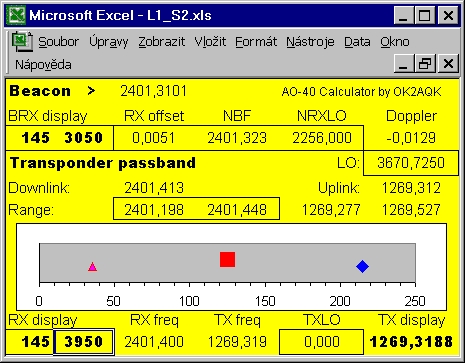
Task: Click the Excel icon in the title bar
Action: pyautogui.click(x=17, y=15)
